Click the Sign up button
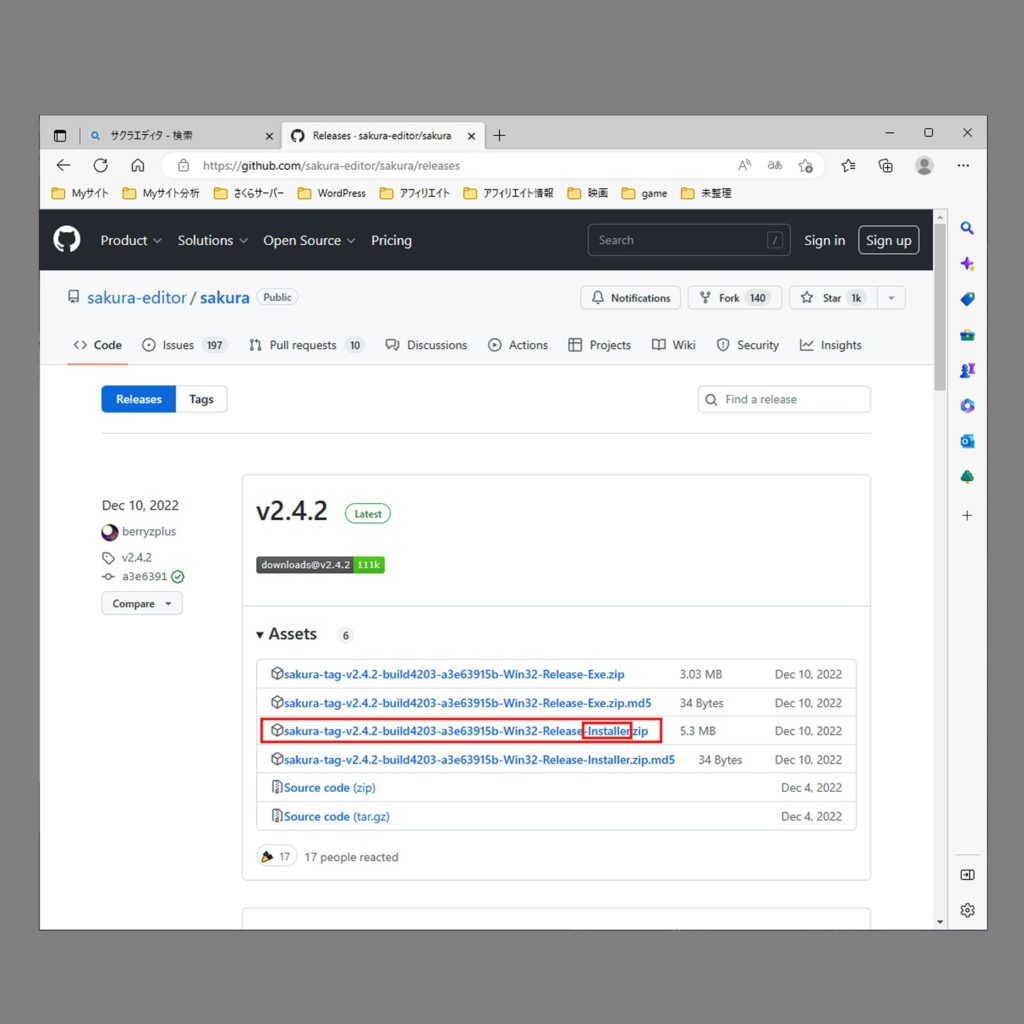1024x1024 pixels. pyautogui.click(x=888, y=240)
